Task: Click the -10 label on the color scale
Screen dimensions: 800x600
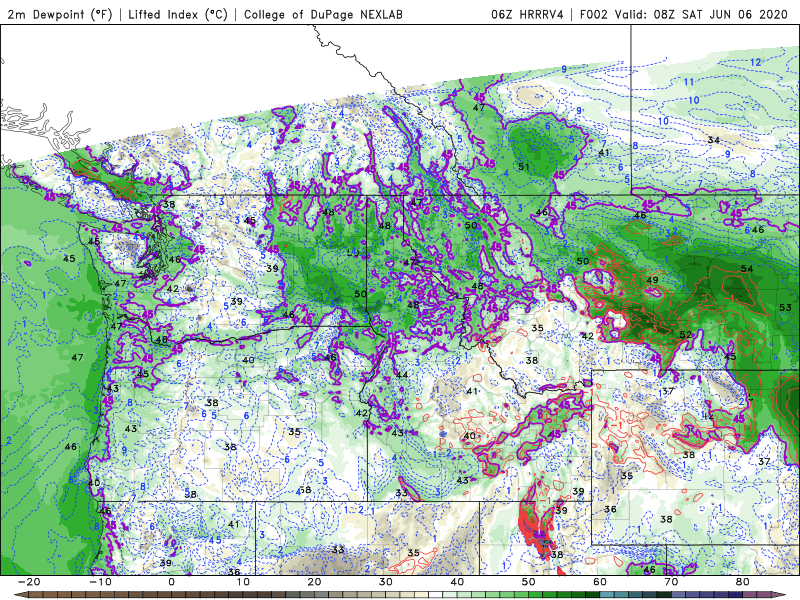Action: (100, 582)
